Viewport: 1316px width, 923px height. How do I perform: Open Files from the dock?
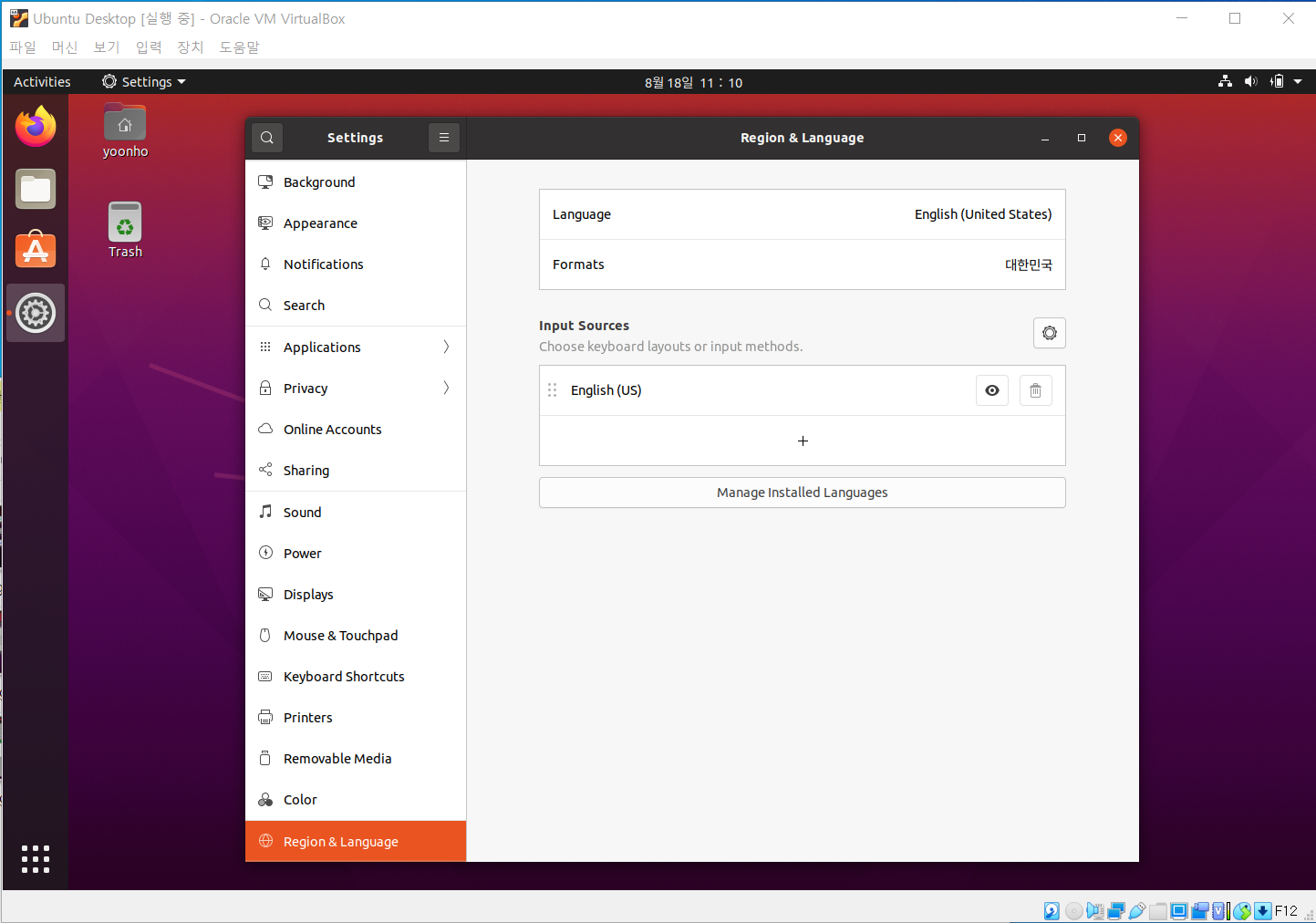36,189
